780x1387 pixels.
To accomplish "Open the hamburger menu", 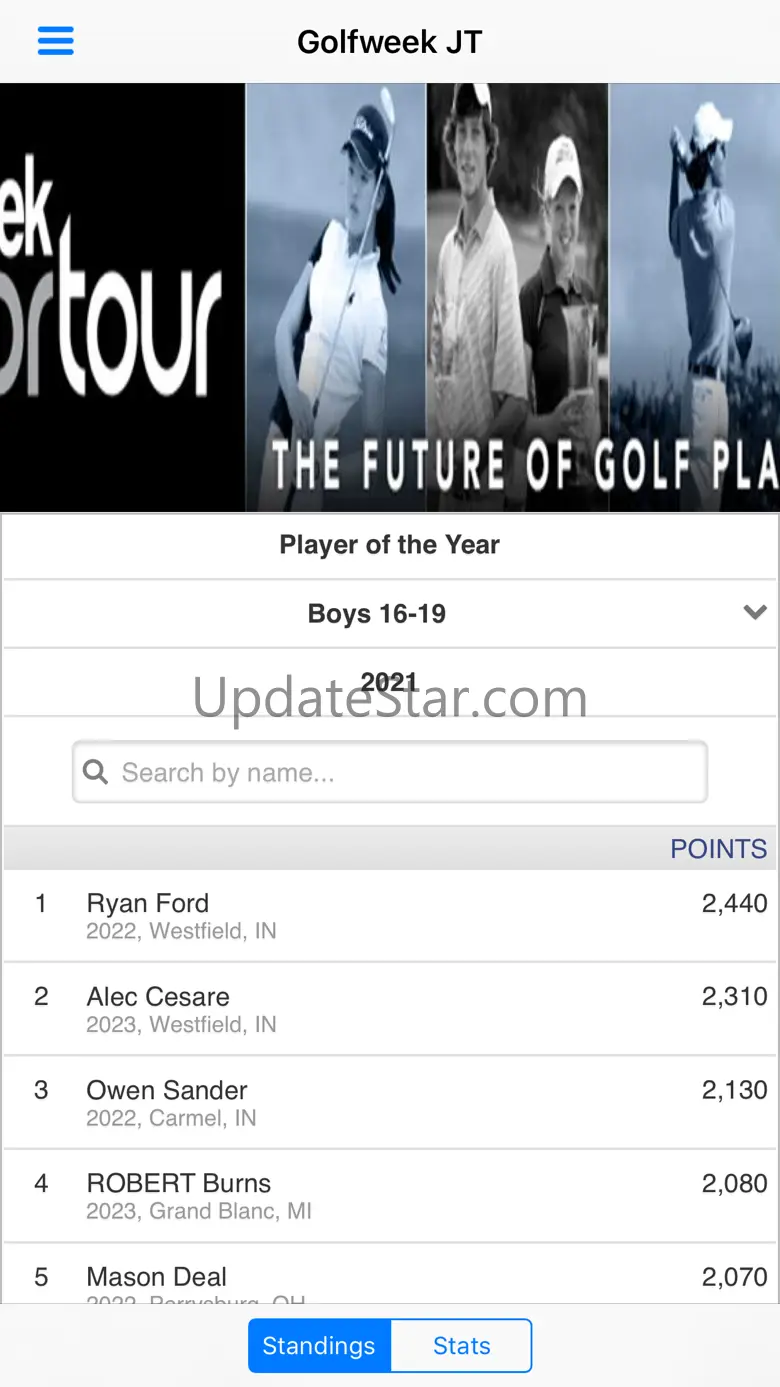I will pos(56,41).
